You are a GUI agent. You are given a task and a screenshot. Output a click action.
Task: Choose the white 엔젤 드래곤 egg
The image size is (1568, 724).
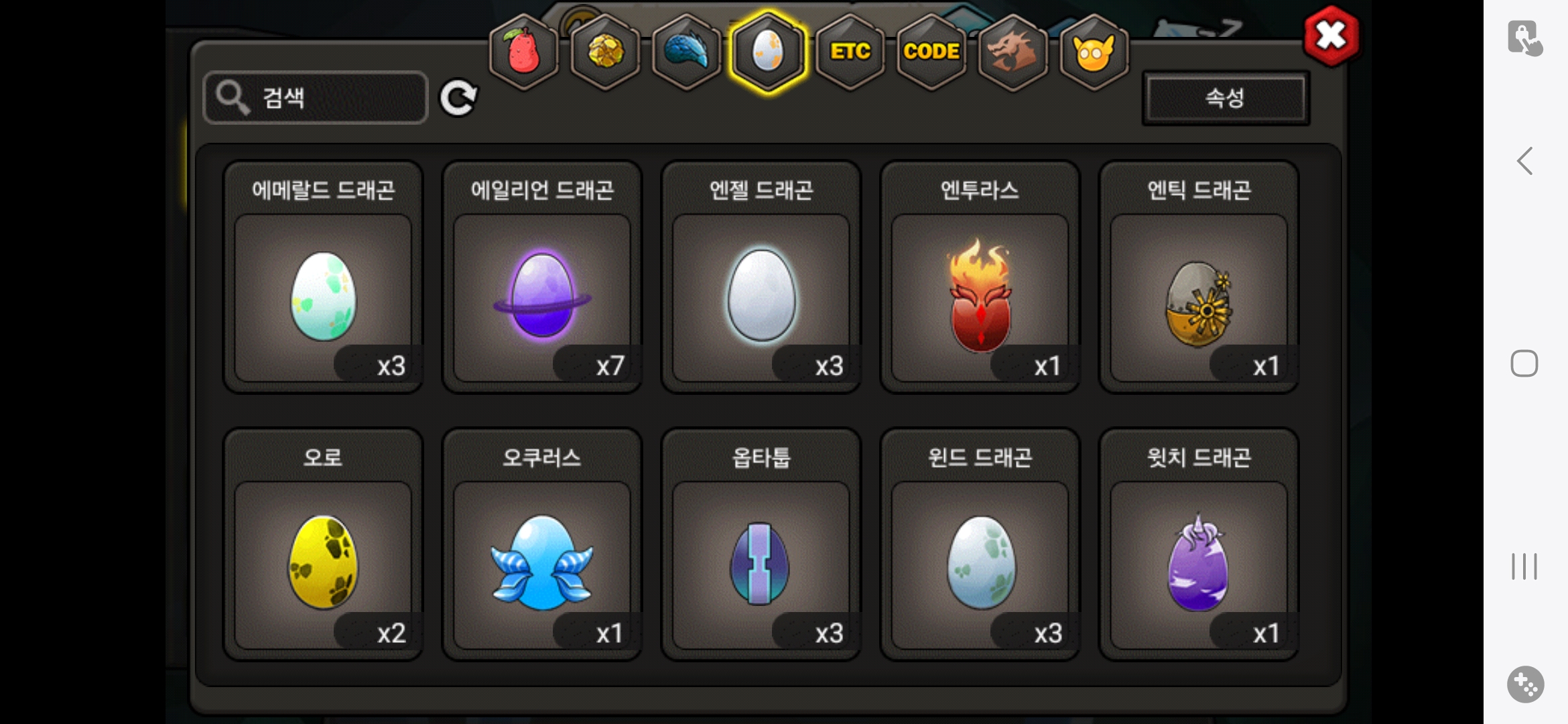point(761,277)
